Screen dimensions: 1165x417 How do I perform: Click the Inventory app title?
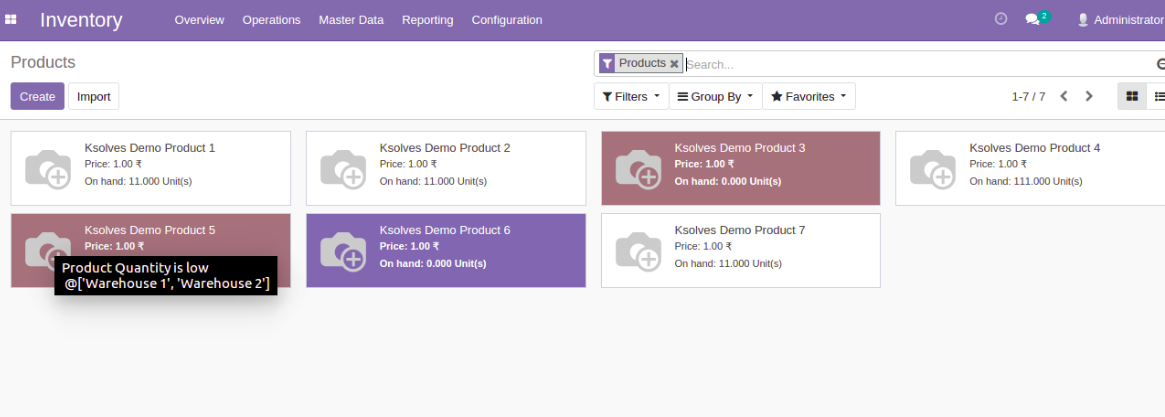(81, 20)
